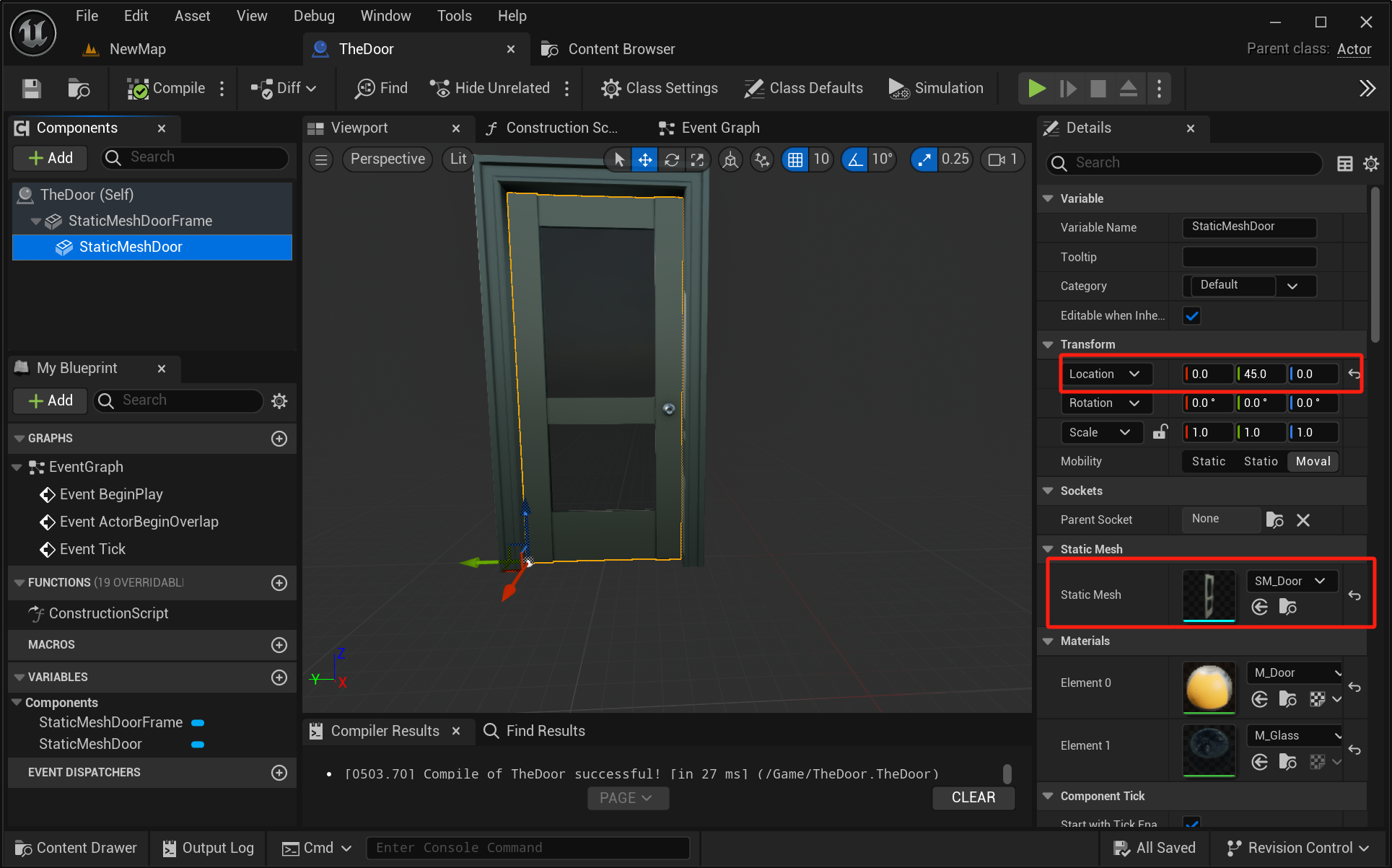1392x868 pixels.
Task: Open Class Settings
Action: (660, 88)
